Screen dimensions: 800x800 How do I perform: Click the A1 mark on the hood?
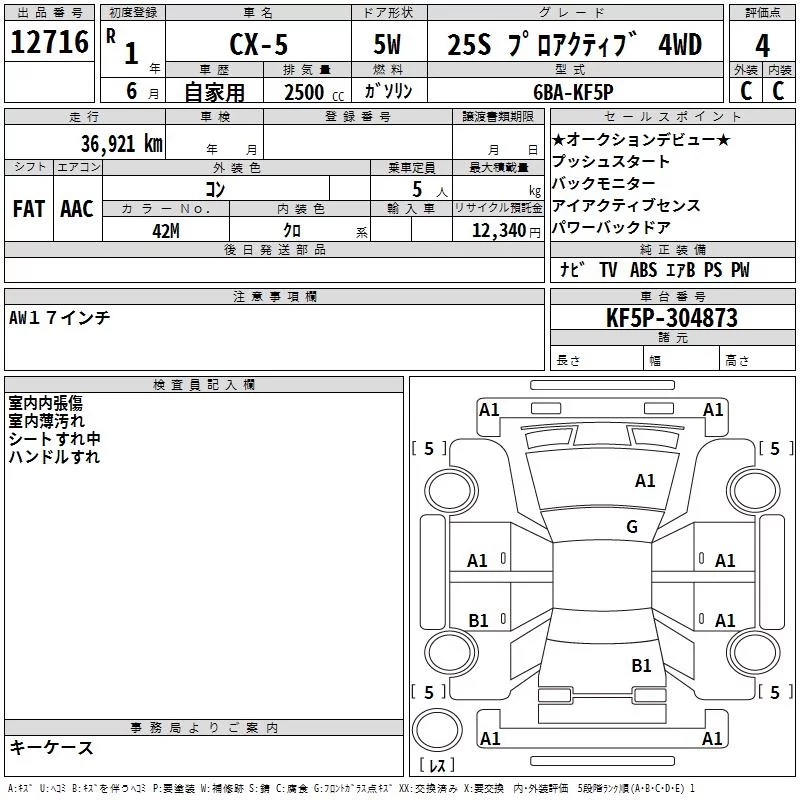coord(645,480)
